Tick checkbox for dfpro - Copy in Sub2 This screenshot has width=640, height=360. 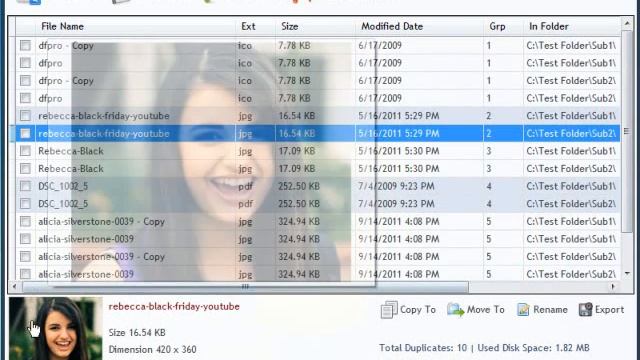pyautogui.click(x=25, y=80)
